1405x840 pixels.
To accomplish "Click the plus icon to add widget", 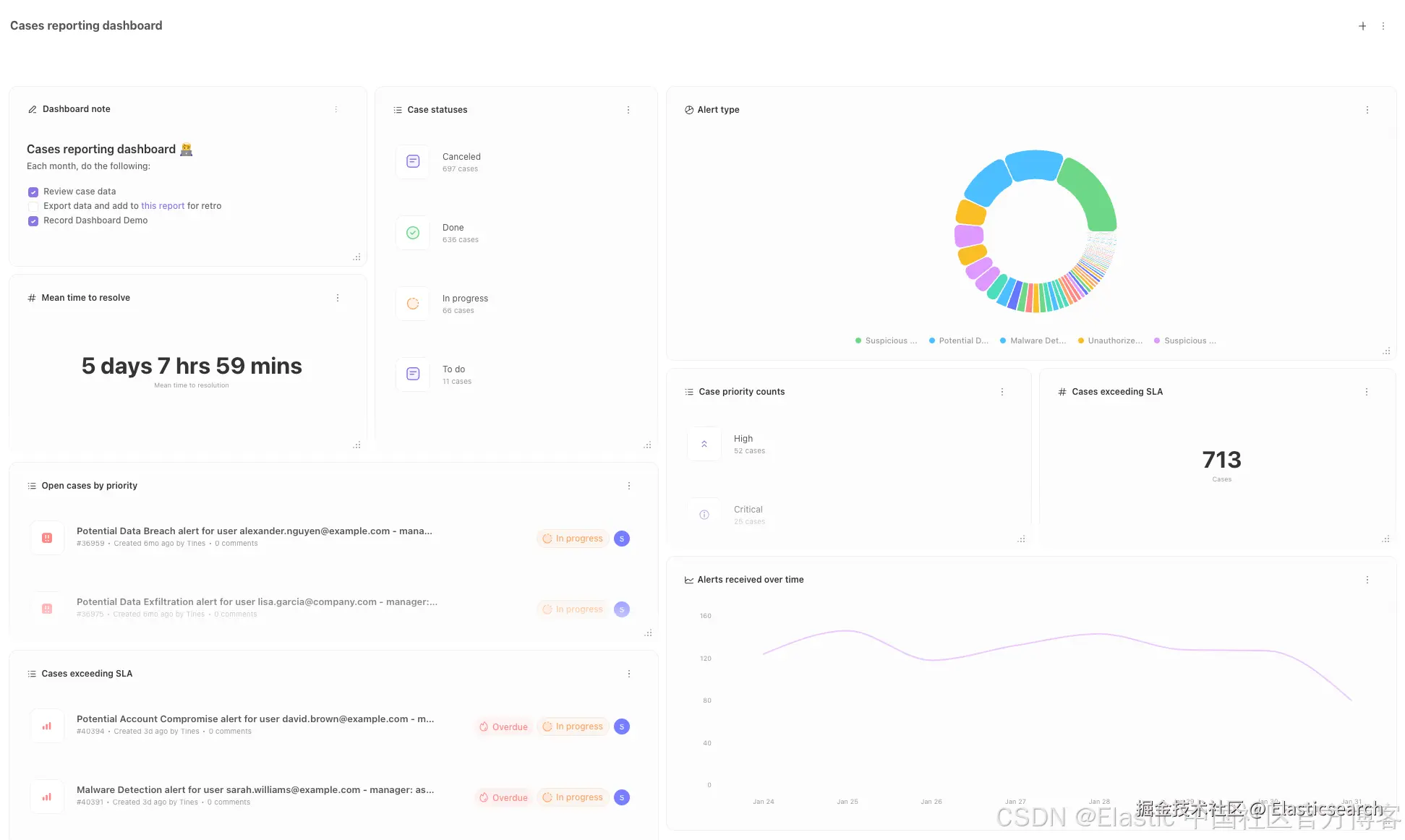I will point(1362,26).
